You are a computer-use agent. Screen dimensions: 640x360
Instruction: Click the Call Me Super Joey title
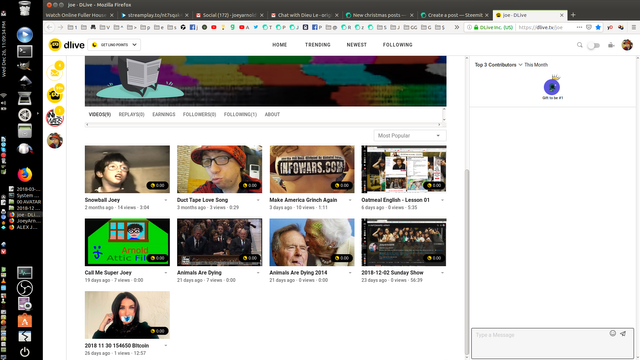click(108, 273)
